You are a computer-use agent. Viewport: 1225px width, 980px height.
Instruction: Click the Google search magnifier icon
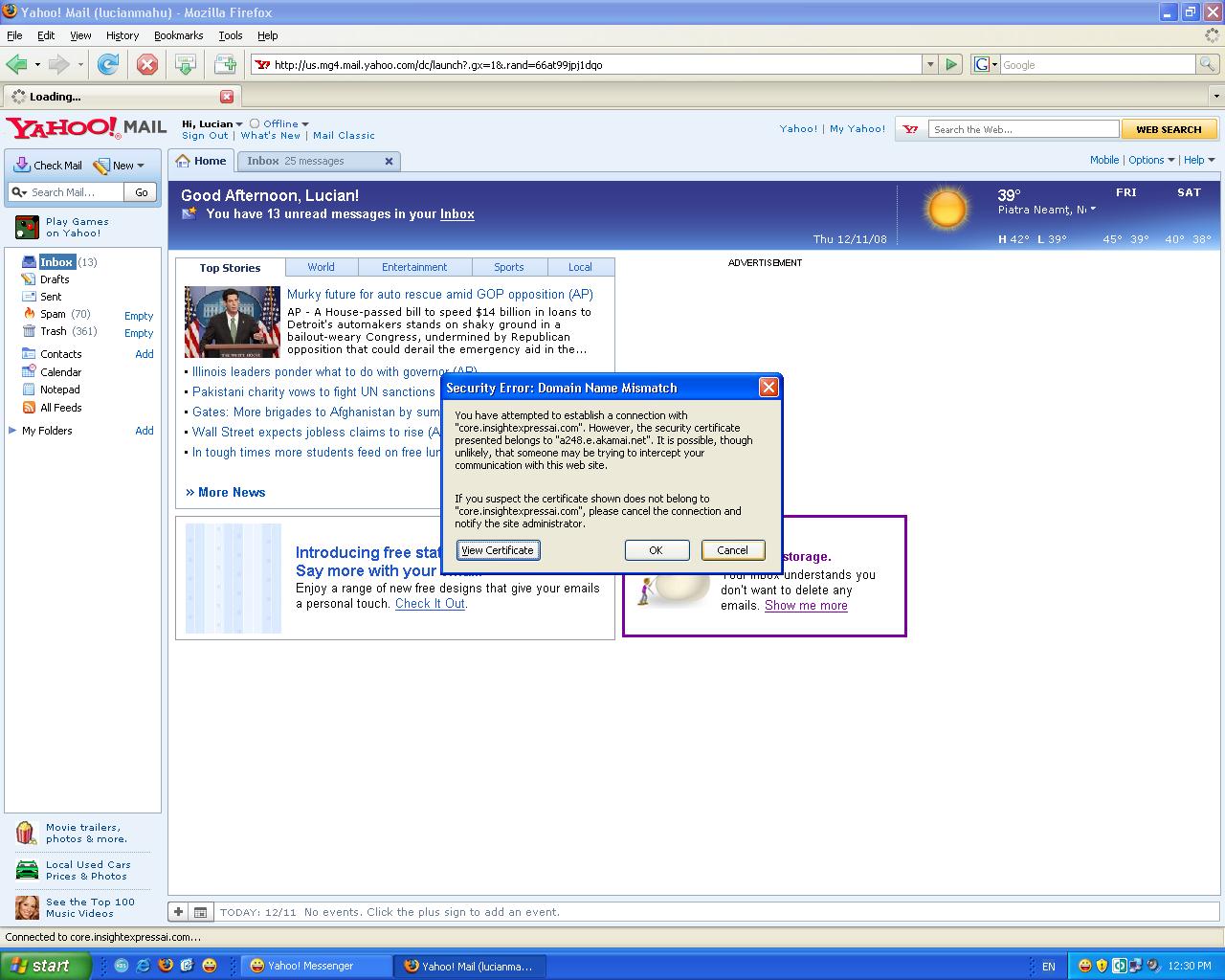click(1208, 64)
